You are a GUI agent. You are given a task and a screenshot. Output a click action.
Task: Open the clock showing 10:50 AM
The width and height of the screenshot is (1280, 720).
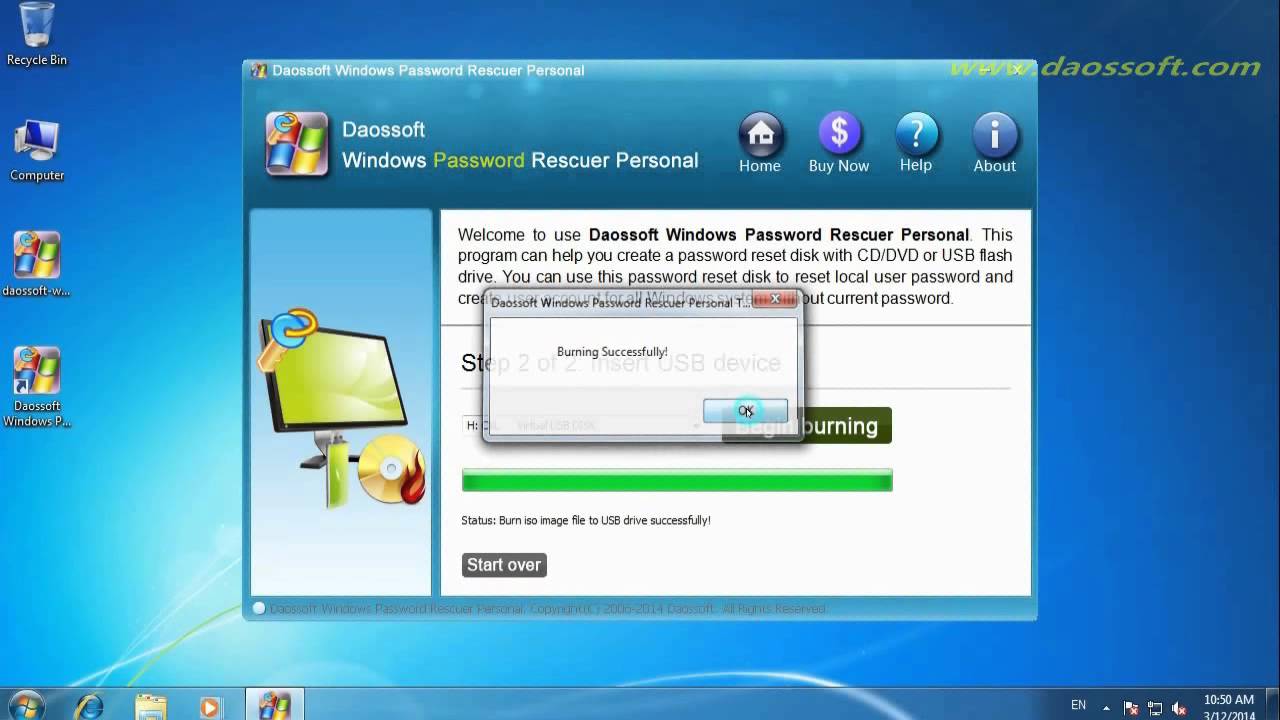(1230, 707)
